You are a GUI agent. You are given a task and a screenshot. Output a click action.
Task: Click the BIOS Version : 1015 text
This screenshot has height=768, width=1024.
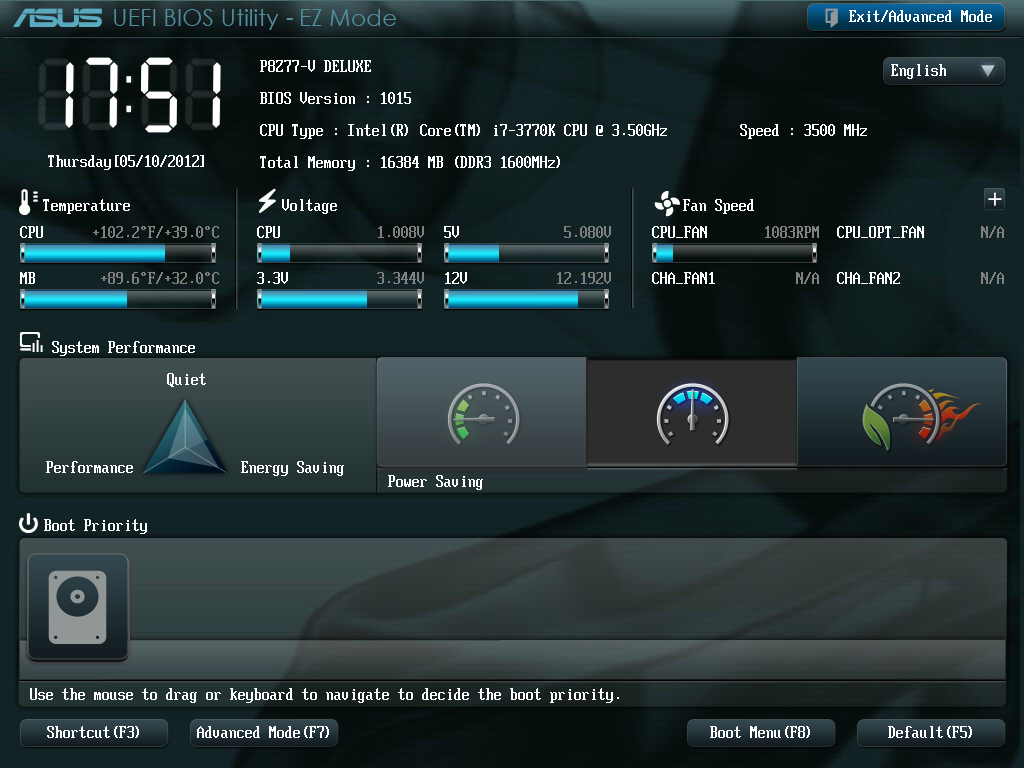coord(336,99)
